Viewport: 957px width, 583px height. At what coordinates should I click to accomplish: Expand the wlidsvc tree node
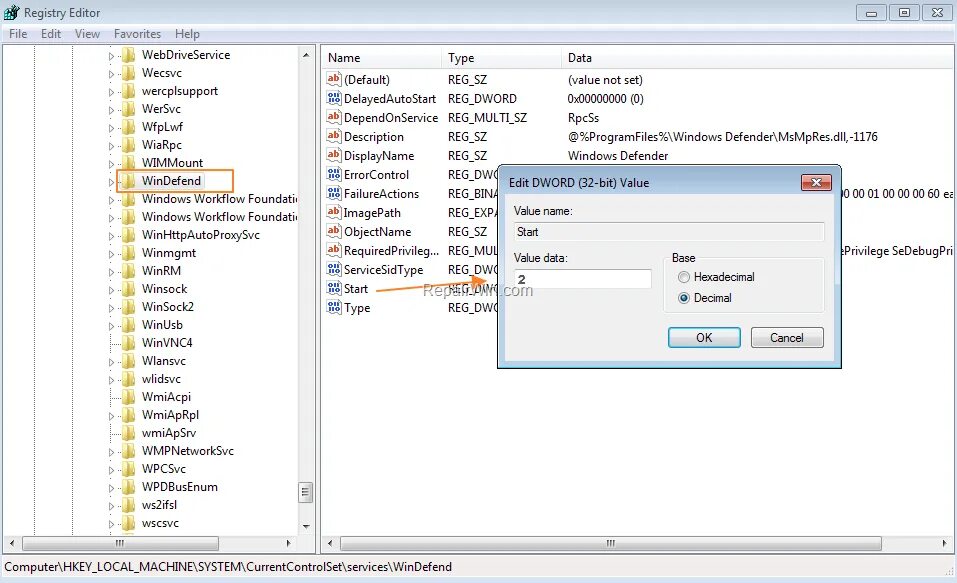point(111,380)
